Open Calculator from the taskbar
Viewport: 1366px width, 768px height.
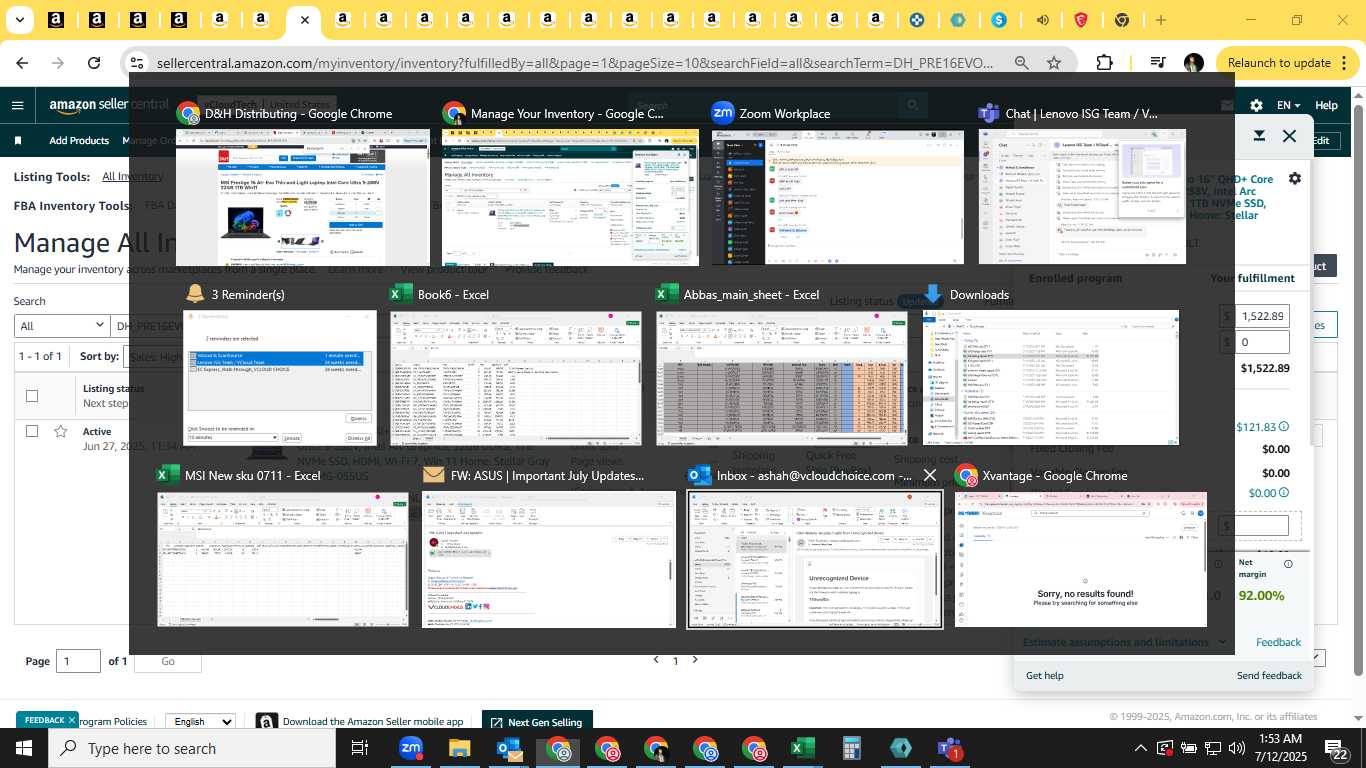[x=851, y=748]
